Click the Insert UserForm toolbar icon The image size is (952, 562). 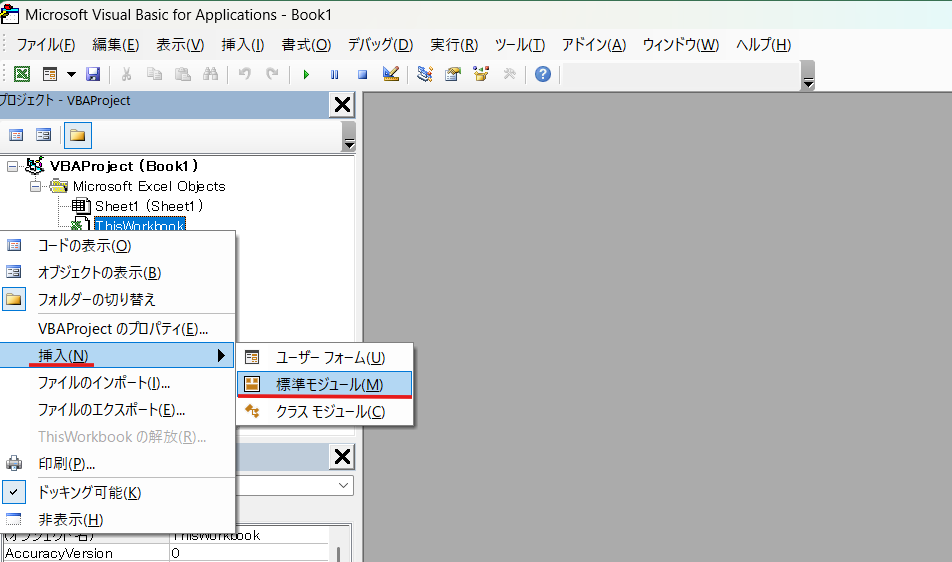(50, 74)
